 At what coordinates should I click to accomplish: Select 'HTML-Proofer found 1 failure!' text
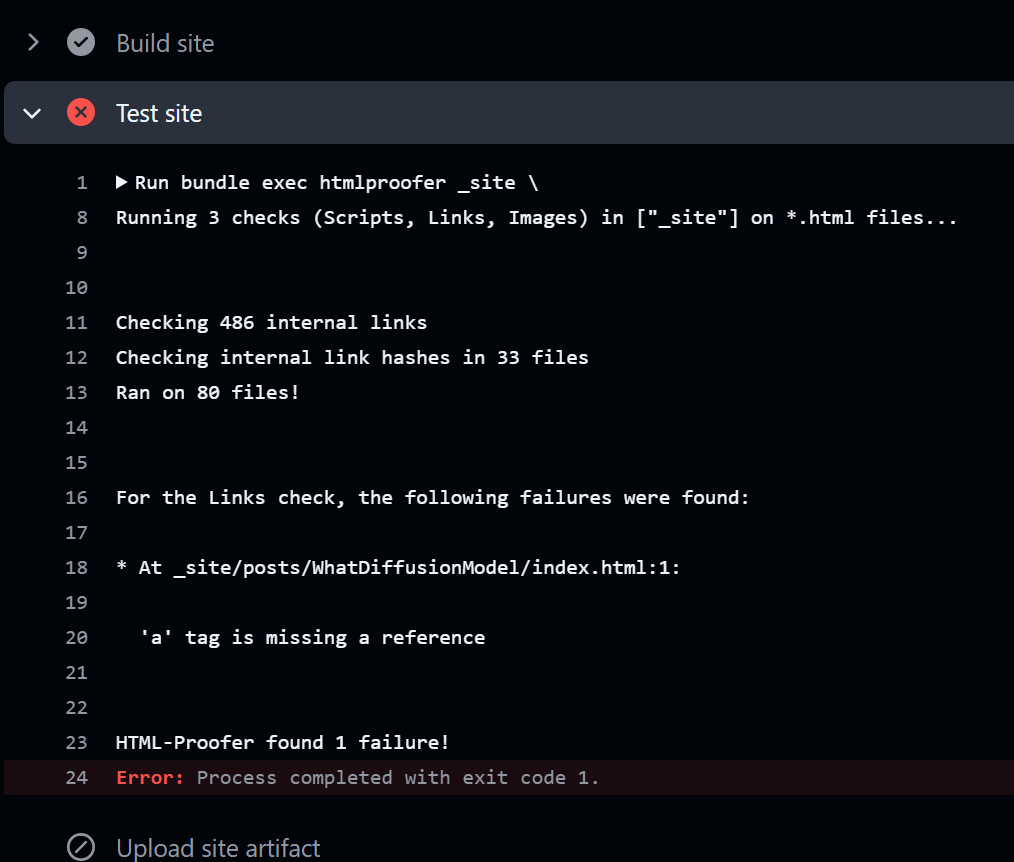point(283,742)
